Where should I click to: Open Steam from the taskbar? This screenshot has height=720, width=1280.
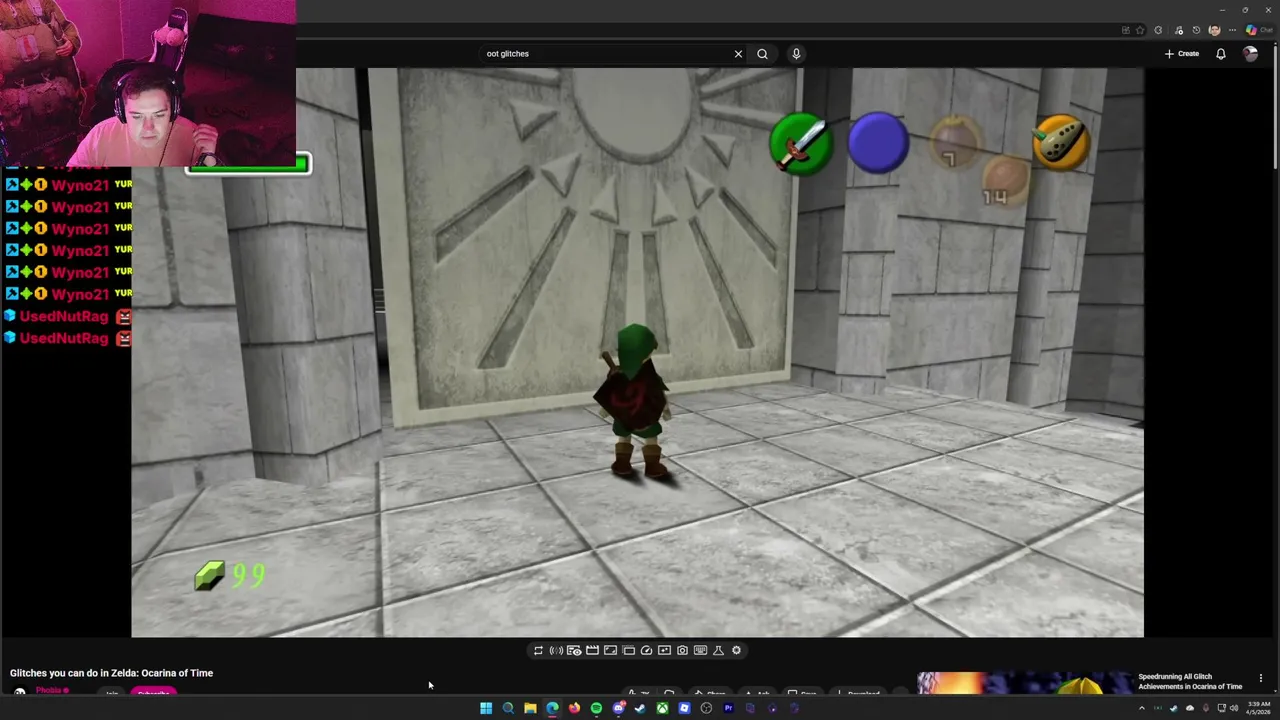[640, 708]
